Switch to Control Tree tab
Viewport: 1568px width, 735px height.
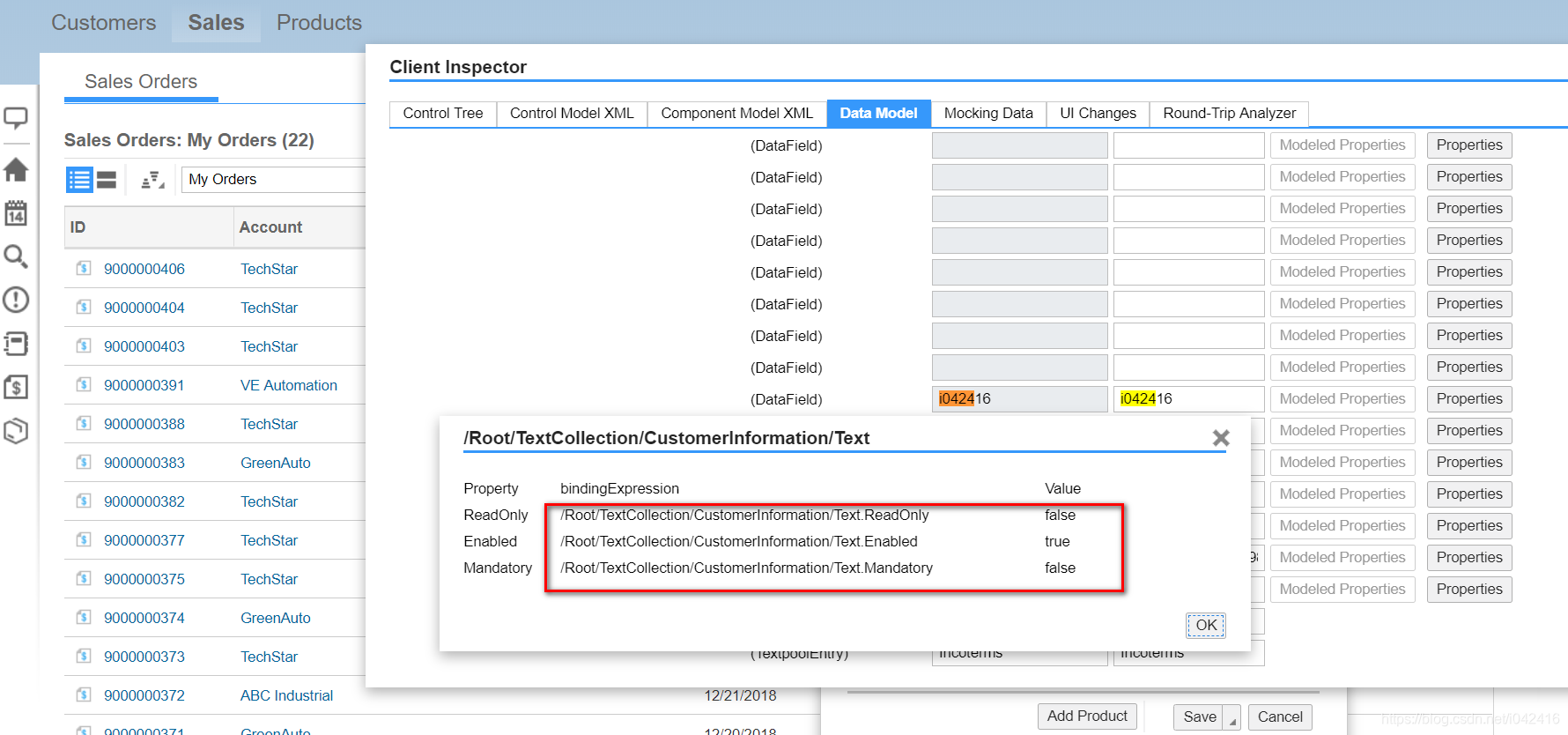pos(443,114)
